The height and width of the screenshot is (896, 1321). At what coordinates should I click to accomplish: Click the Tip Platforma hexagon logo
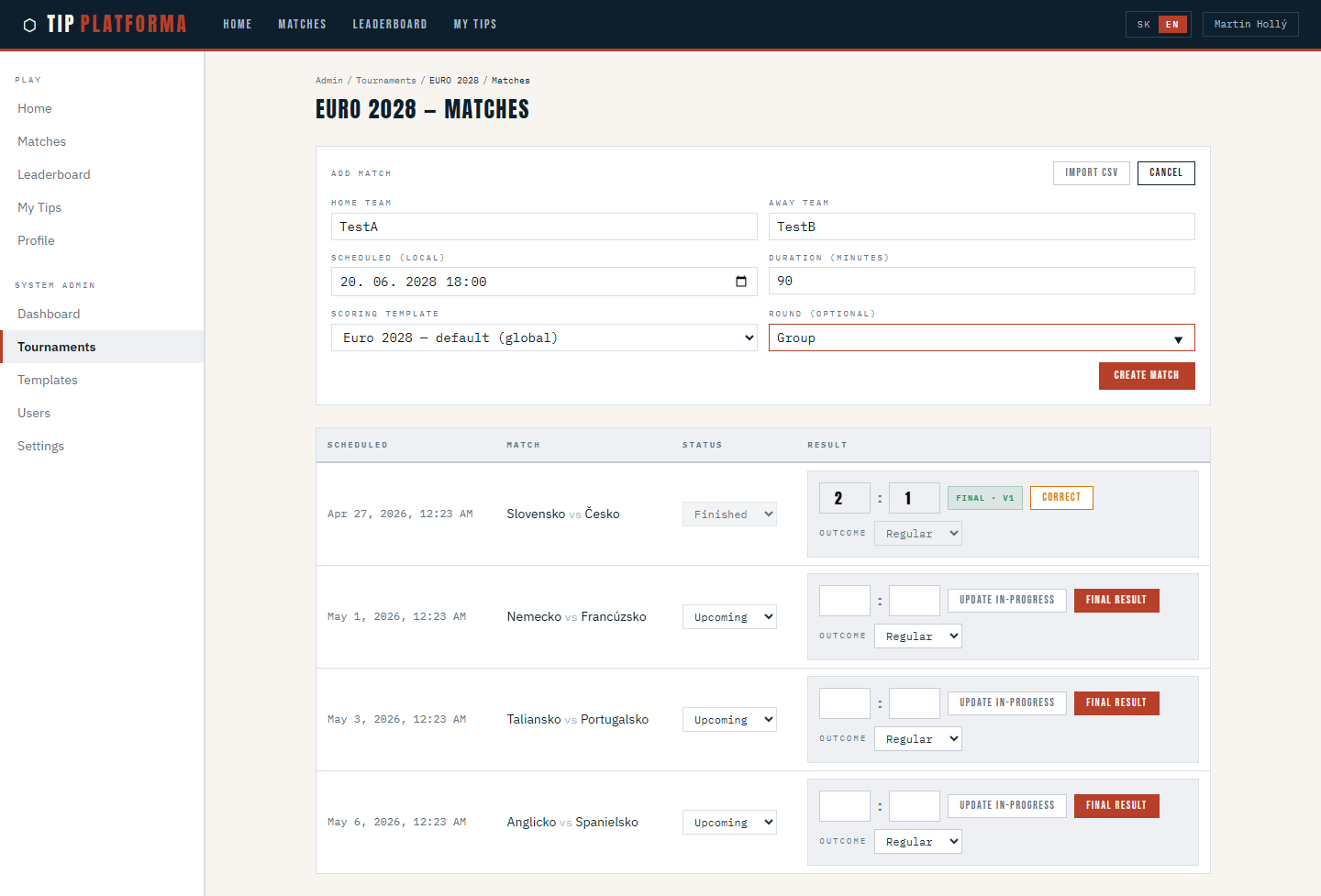(29, 25)
